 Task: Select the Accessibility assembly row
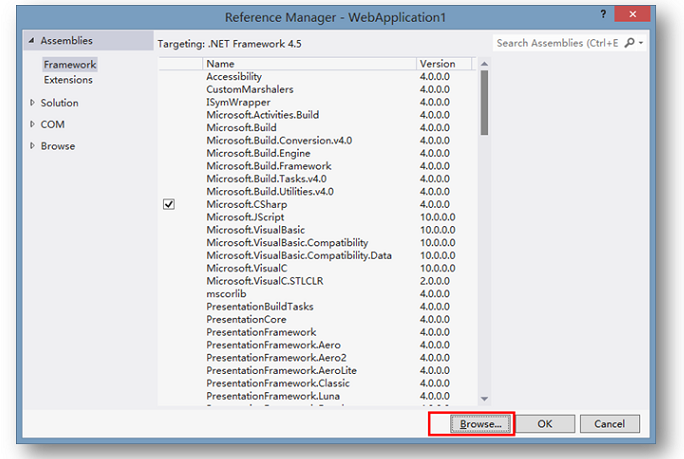click(318, 77)
